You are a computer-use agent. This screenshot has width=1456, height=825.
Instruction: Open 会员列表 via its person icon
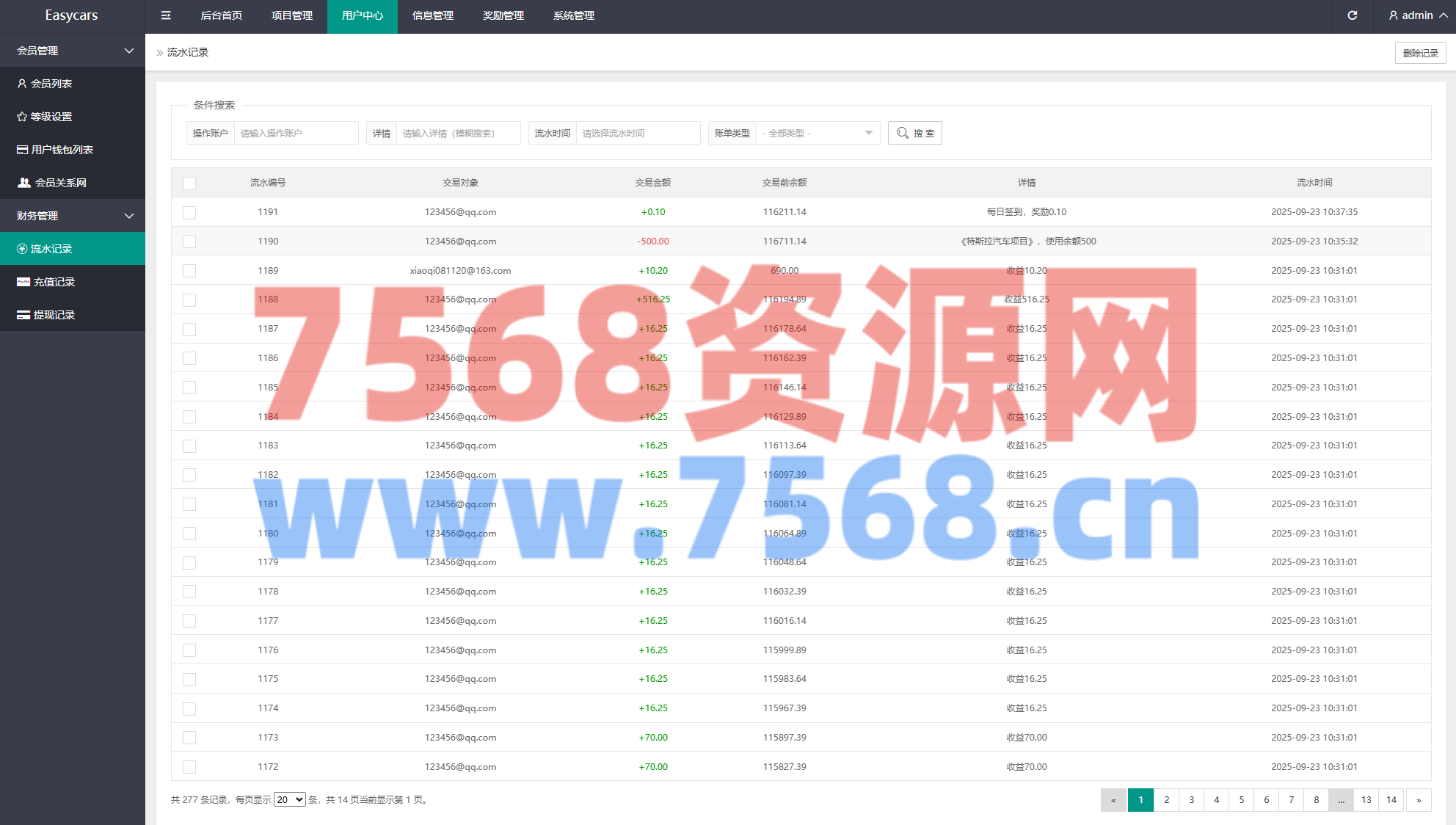point(22,84)
